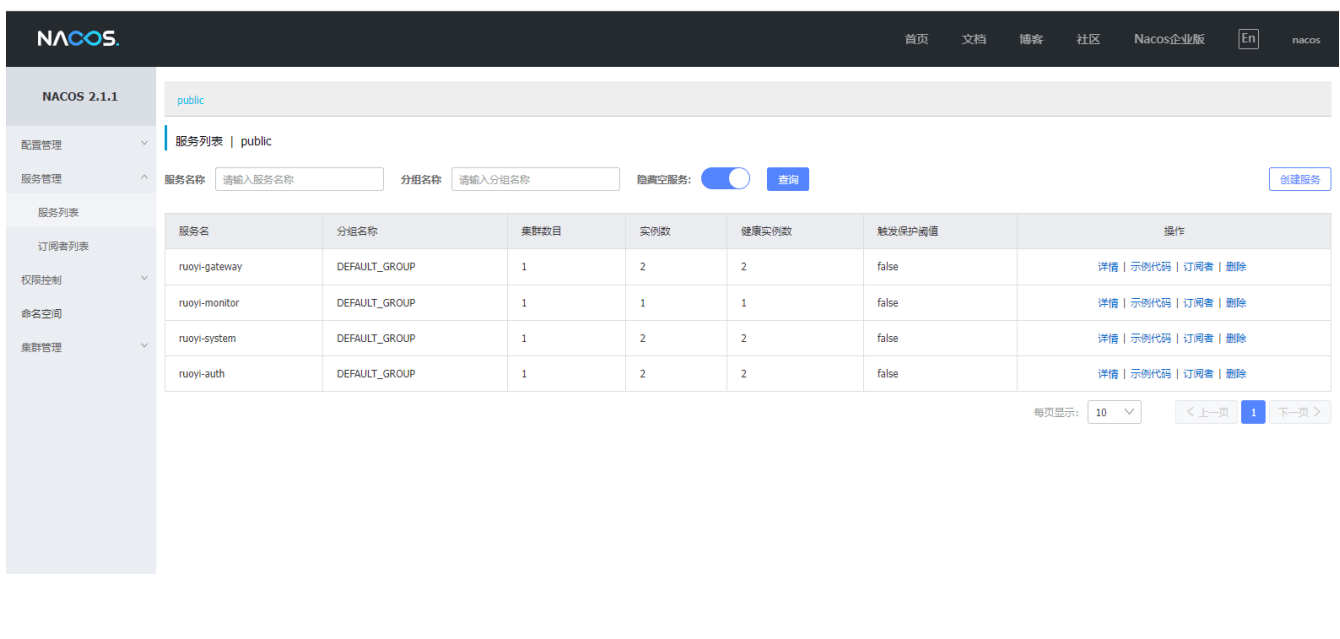Focus the 服务名称 input field
This screenshot has width=1340, height=639.
(299, 180)
